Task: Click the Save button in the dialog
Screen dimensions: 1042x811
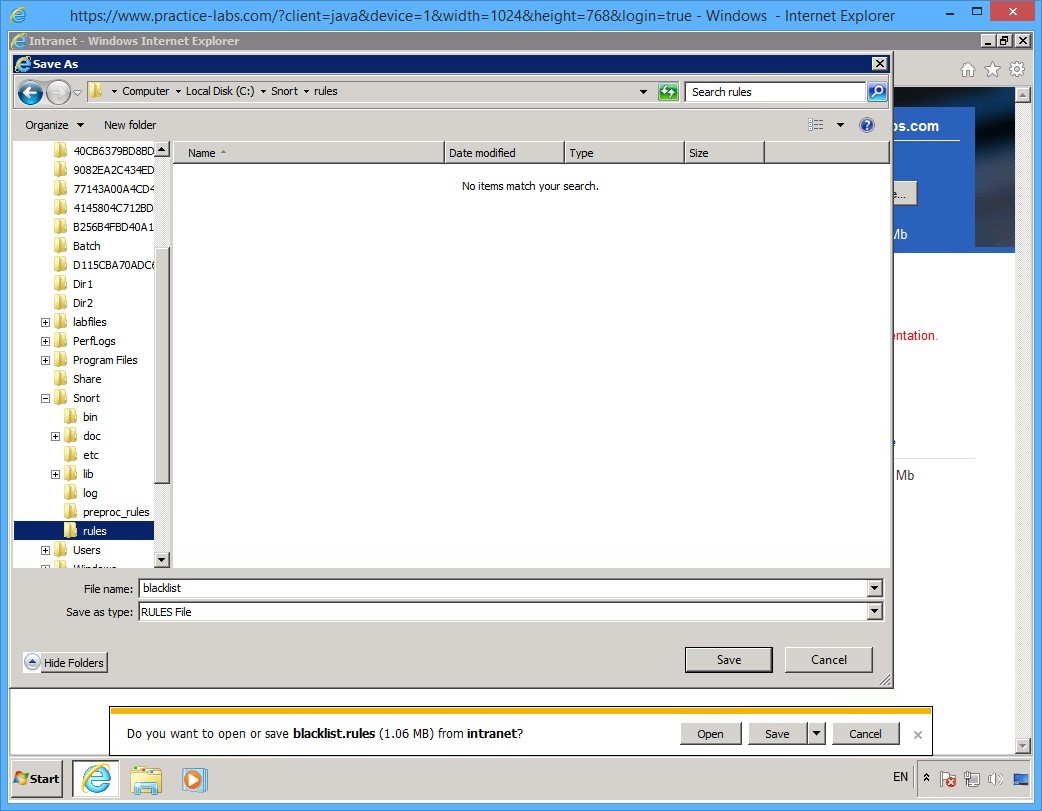Action: click(x=728, y=659)
